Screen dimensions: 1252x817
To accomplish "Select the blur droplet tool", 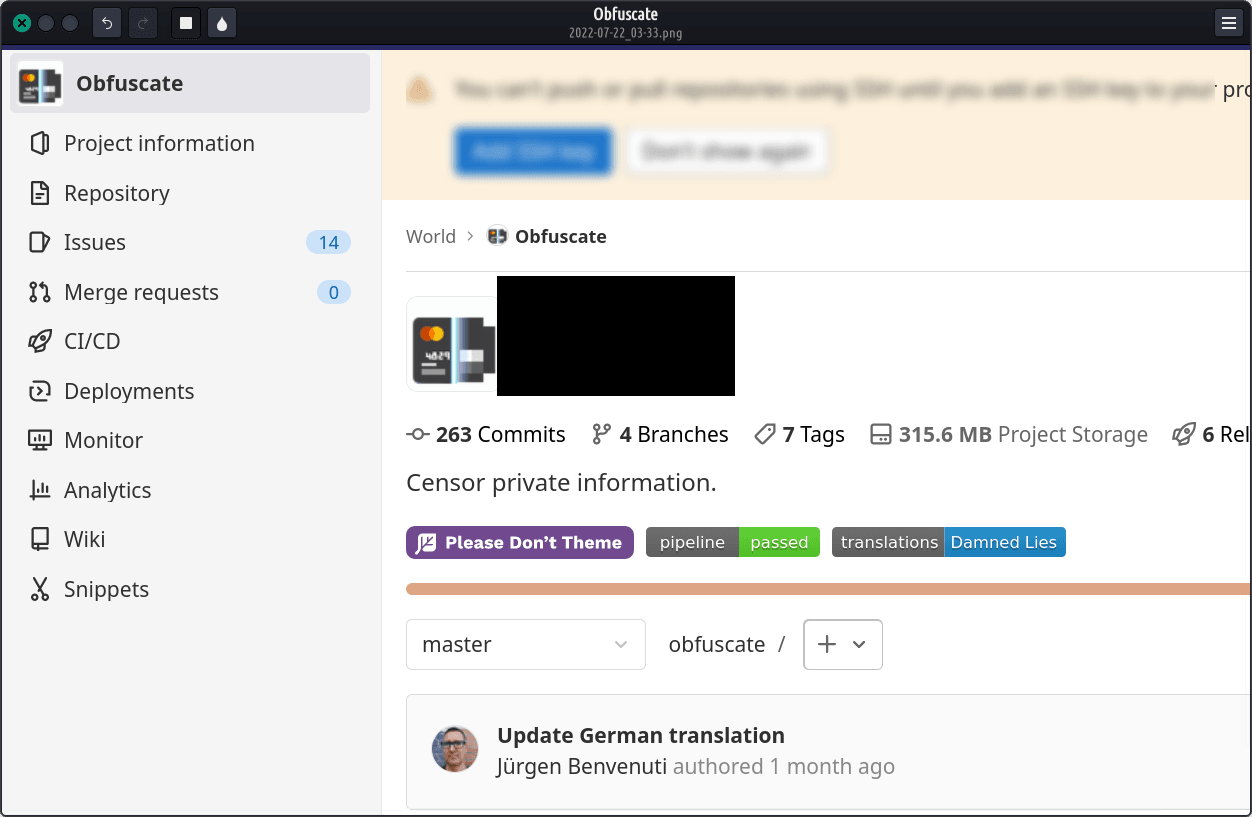I will tap(222, 23).
